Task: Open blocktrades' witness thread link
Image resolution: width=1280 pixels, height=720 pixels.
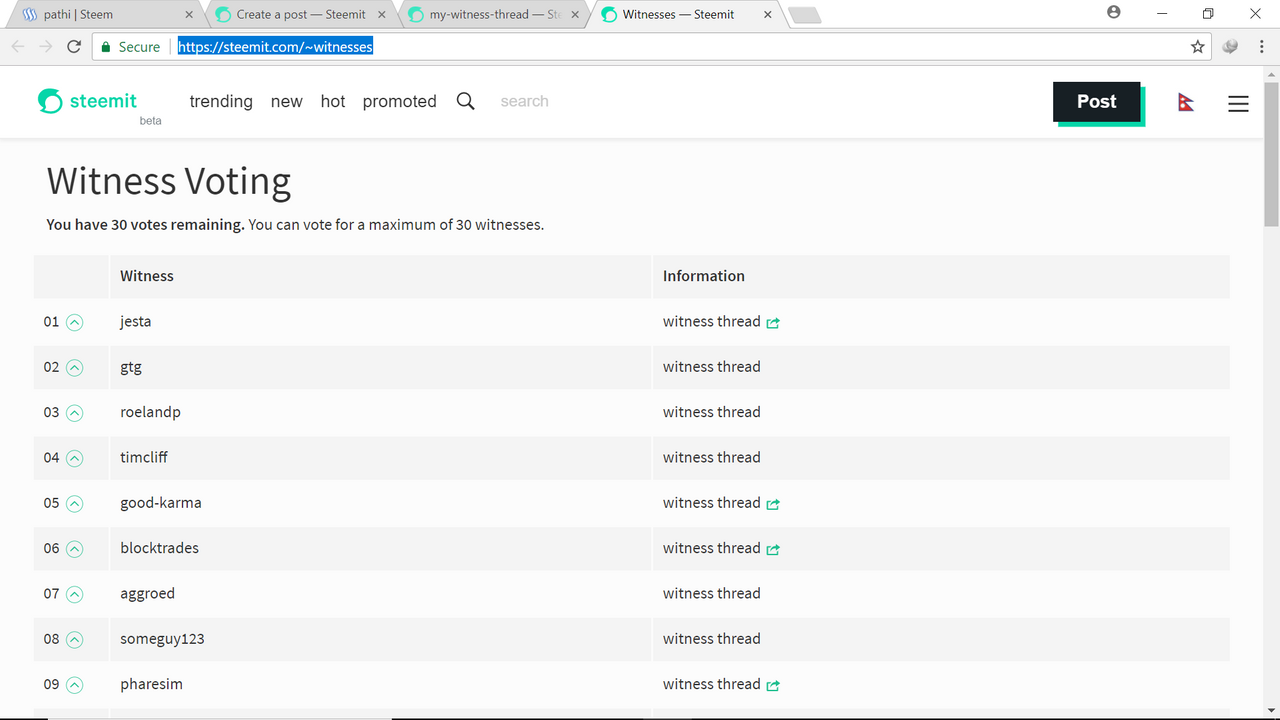Action: point(711,548)
